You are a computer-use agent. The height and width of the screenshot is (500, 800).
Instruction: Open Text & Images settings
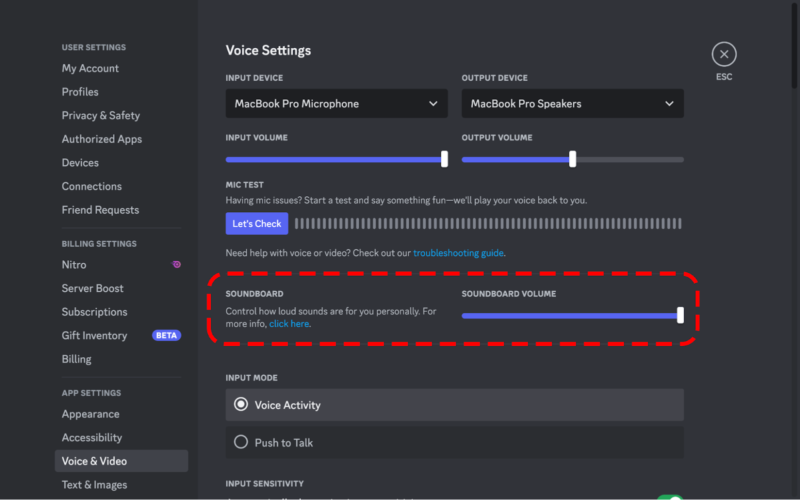point(94,485)
